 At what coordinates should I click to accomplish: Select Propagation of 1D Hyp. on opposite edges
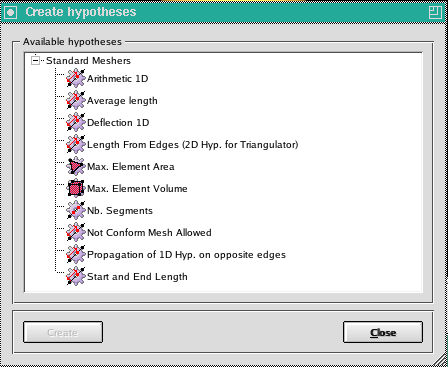[x=186, y=255]
